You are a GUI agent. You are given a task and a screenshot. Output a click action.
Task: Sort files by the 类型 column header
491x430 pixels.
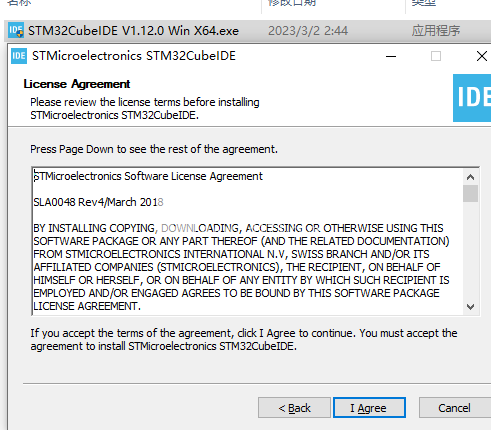coord(424,3)
